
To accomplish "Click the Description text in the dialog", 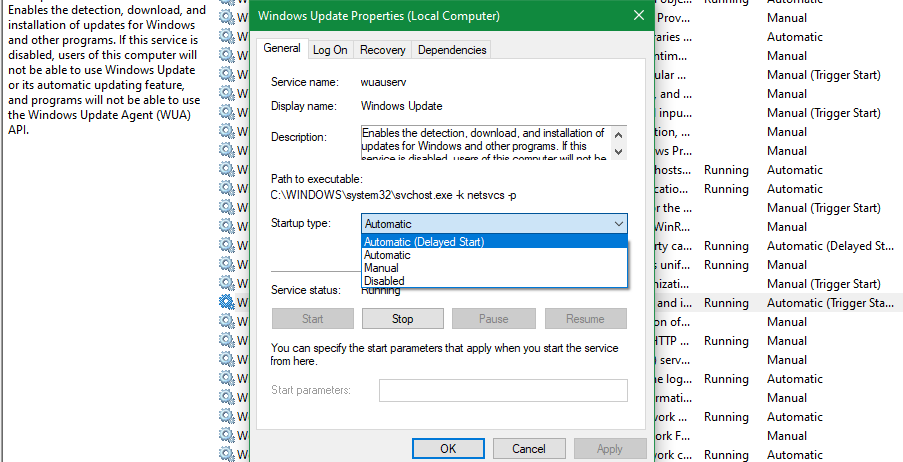I will (484, 145).
